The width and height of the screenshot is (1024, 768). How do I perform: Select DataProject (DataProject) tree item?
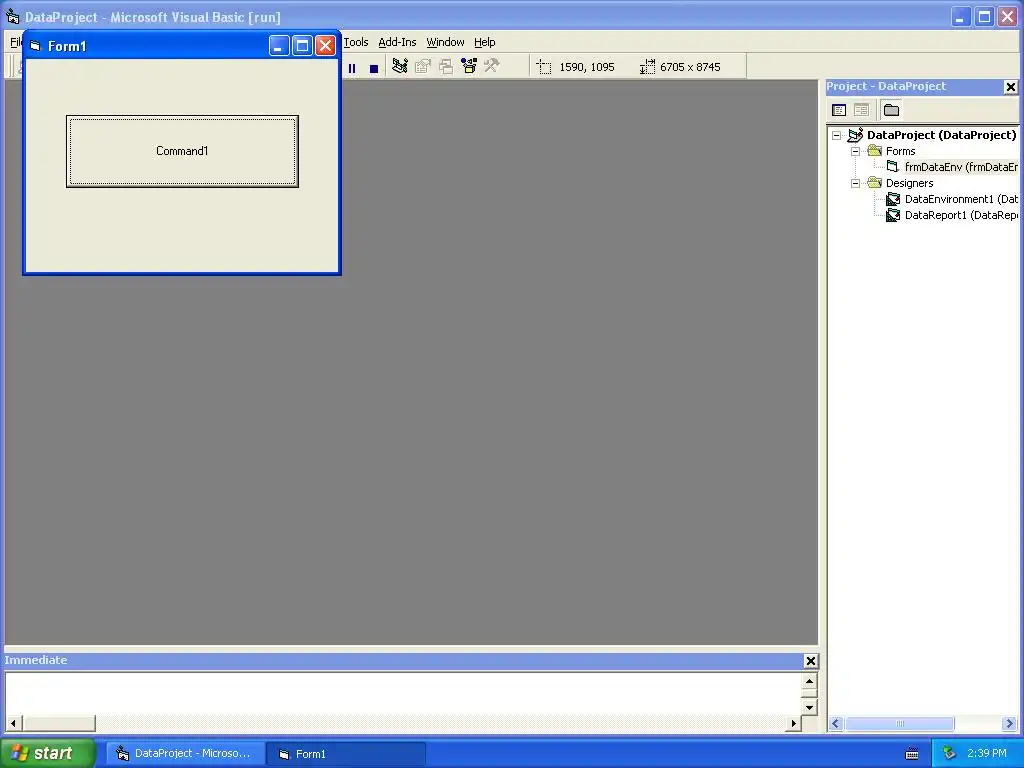[941, 135]
